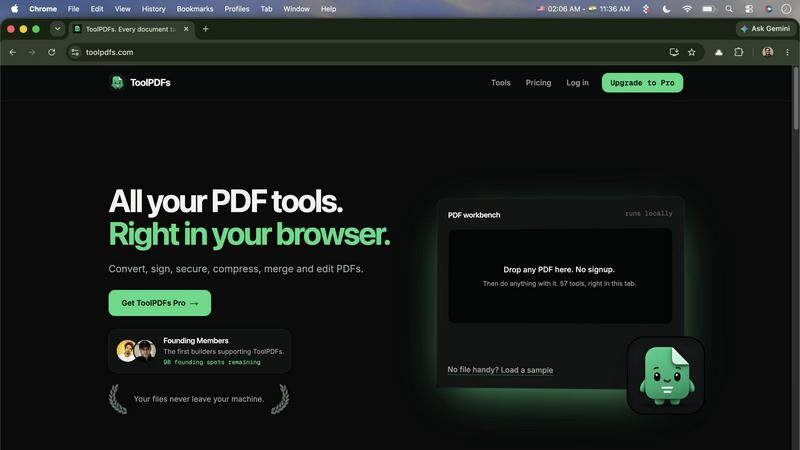Viewport: 800px width, 450px height.
Task: Open the Founding Members card
Action: (x=199, y=351)
